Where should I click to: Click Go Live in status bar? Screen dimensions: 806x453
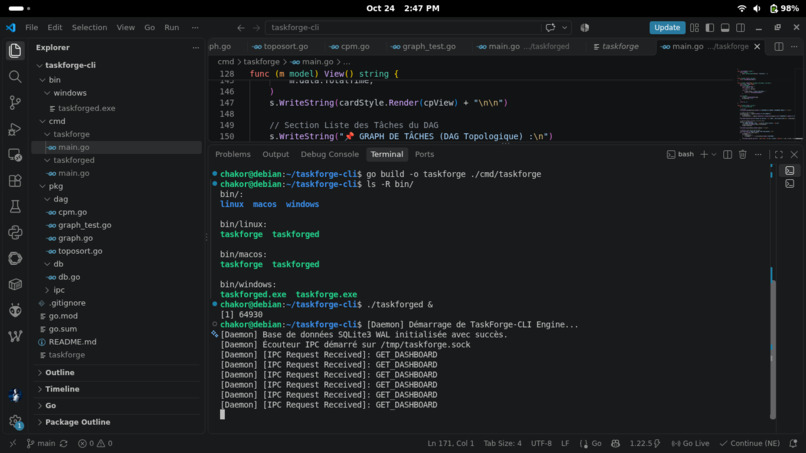(x=690, y=443)
